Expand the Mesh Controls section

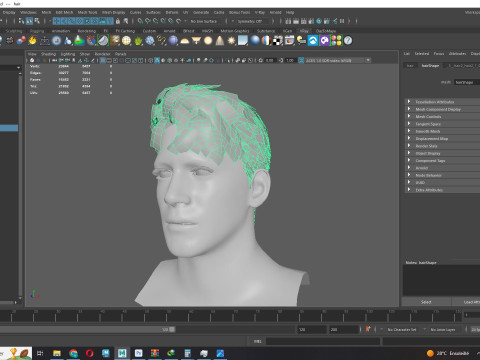click(442, 116)
